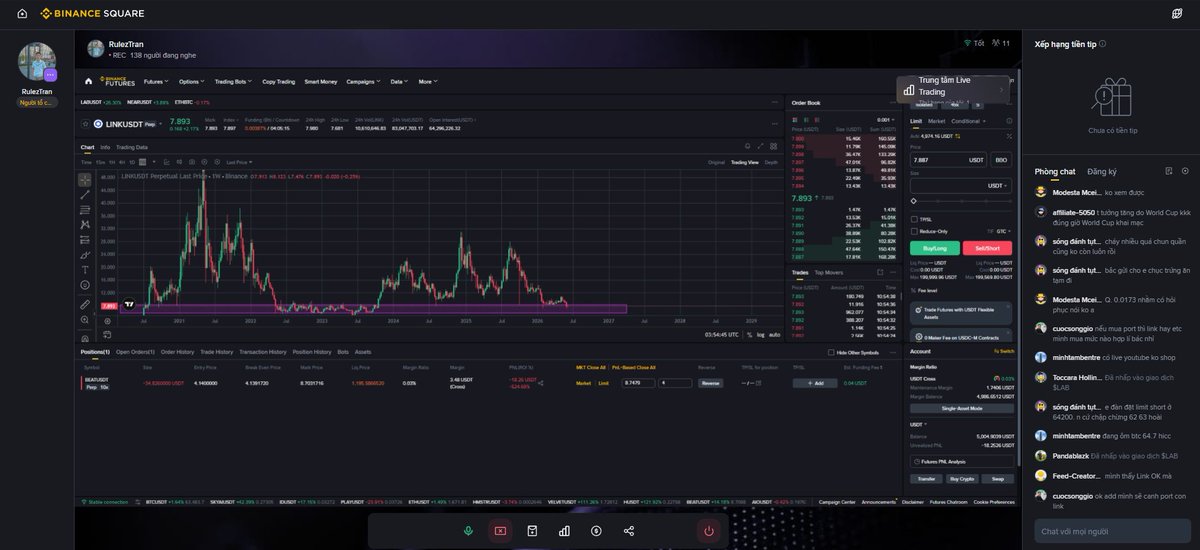The image size is (1200, 550).
Task: Click the Binance Futures home icon
Action: pos(89,81)
